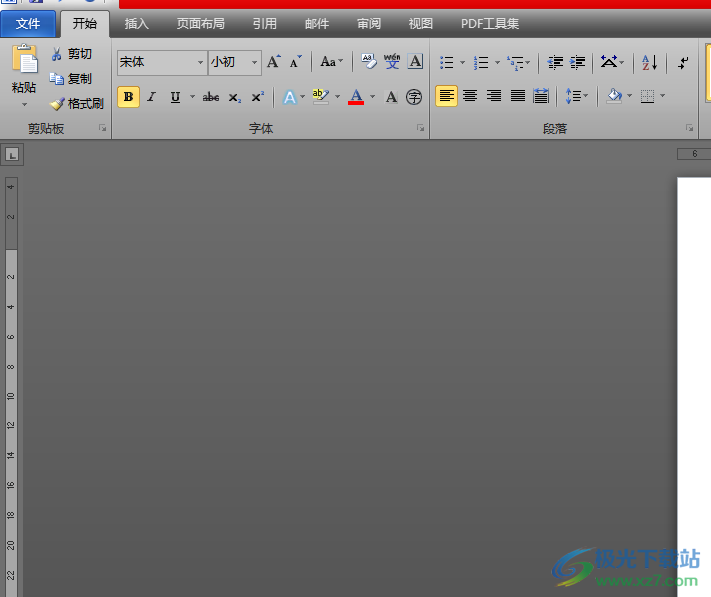Toggle Bold formatting
Screen dimensions: 711x597
tap(128, 97)
